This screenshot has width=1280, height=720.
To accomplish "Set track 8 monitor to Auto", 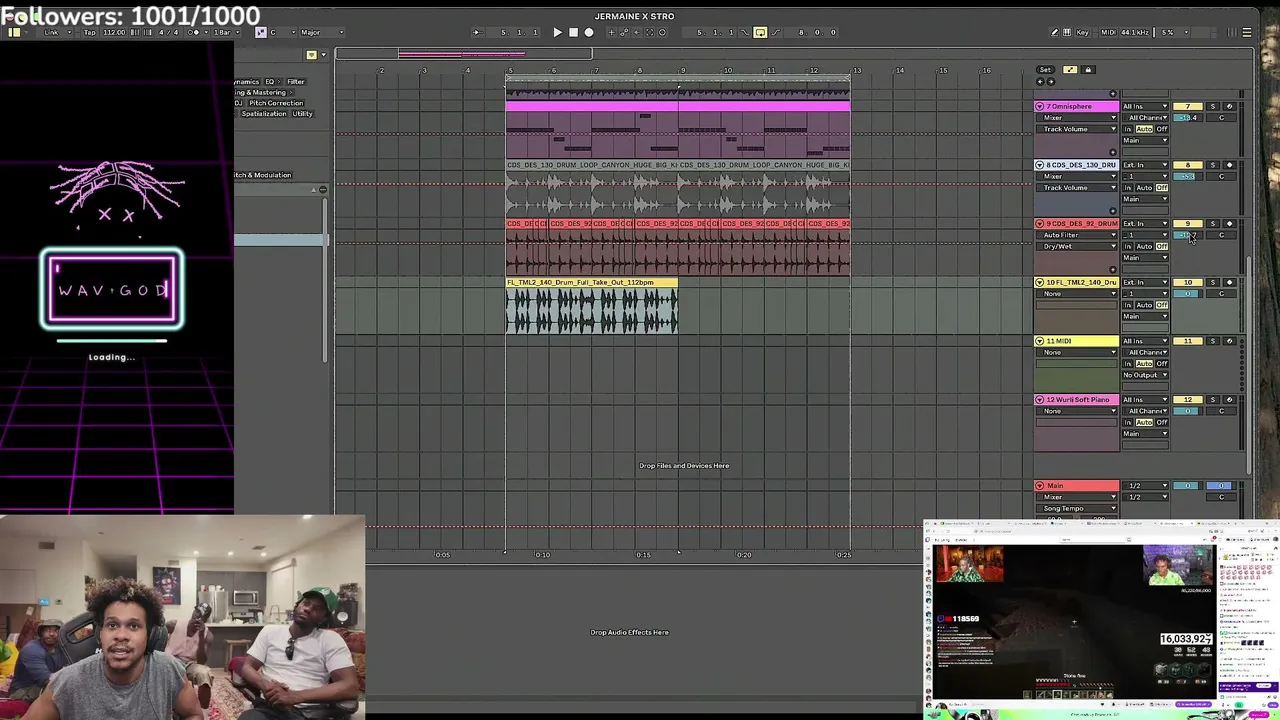I will point(1144,188).
